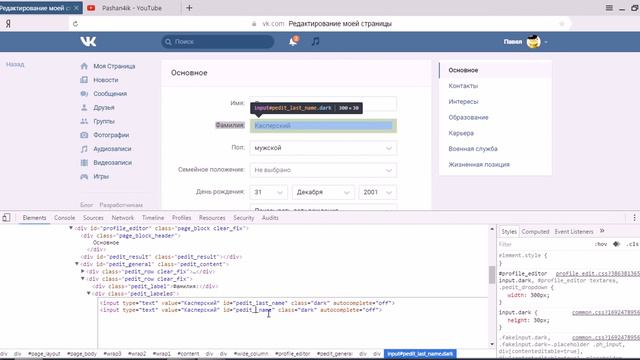Open the Жизненная позиция section
This screenshot has height=360, width=640.
[x=479, y=164]
